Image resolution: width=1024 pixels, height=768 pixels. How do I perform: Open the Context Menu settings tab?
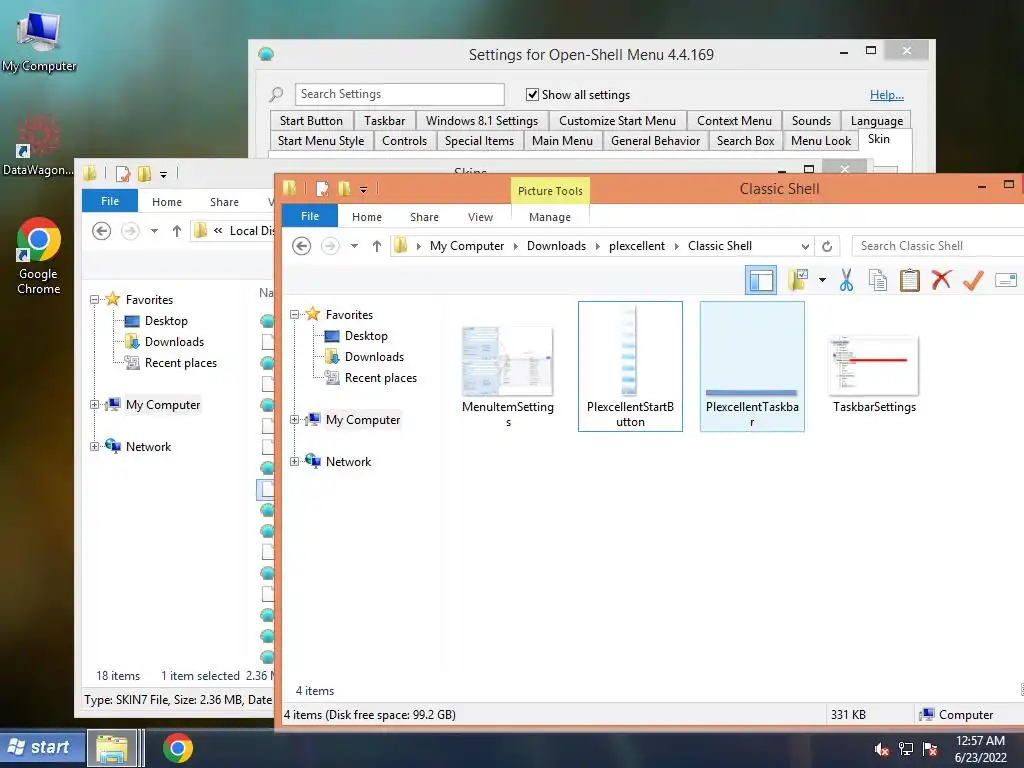click(x=734, y=121)
